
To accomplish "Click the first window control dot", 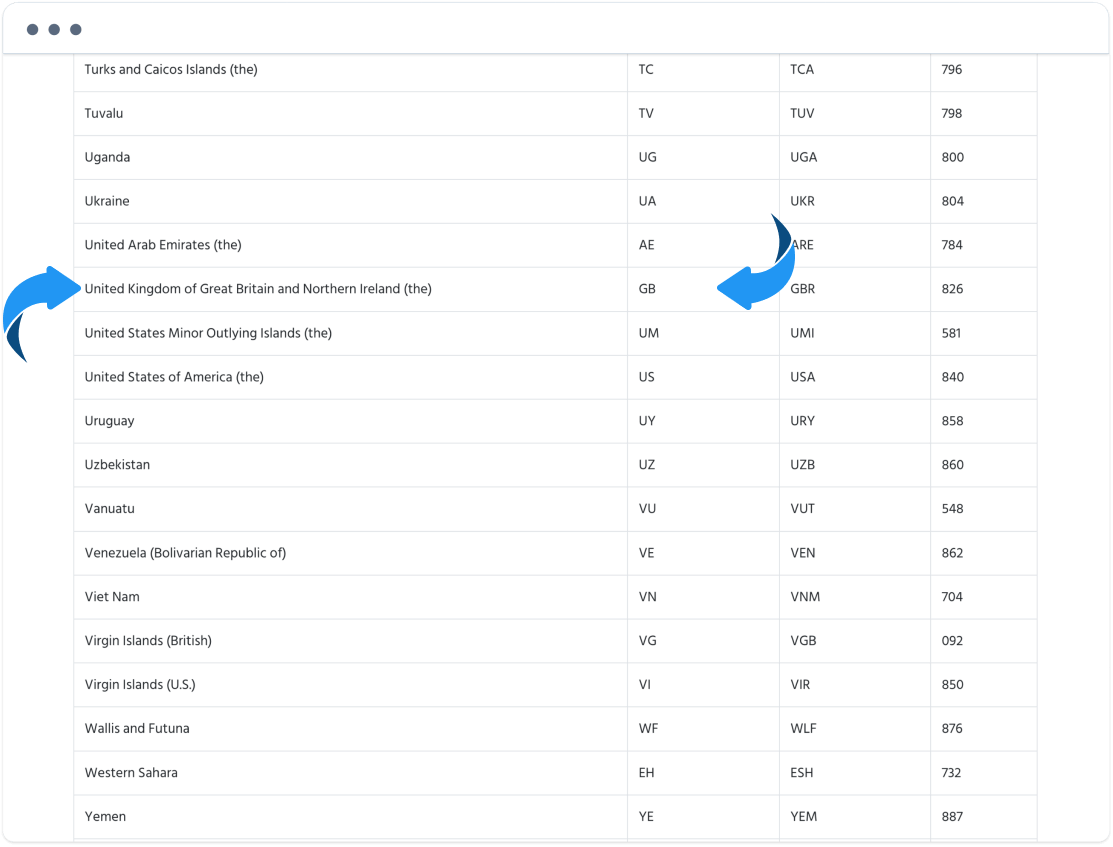I will [33, 29].
